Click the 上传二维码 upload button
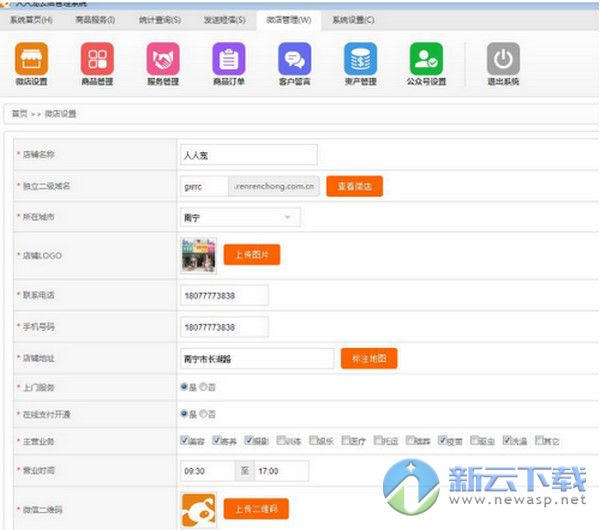This screenshot has width=600, height=530. tap(256, 509)
